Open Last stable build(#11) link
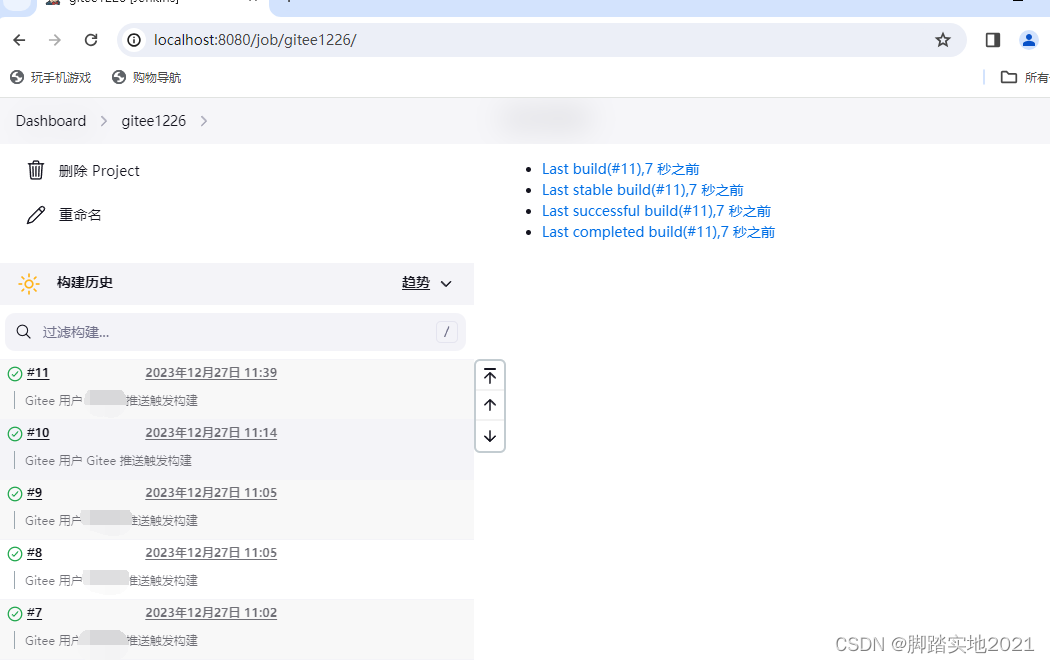This screenshot has width=1050, height=663. click(x=642, y=190)
